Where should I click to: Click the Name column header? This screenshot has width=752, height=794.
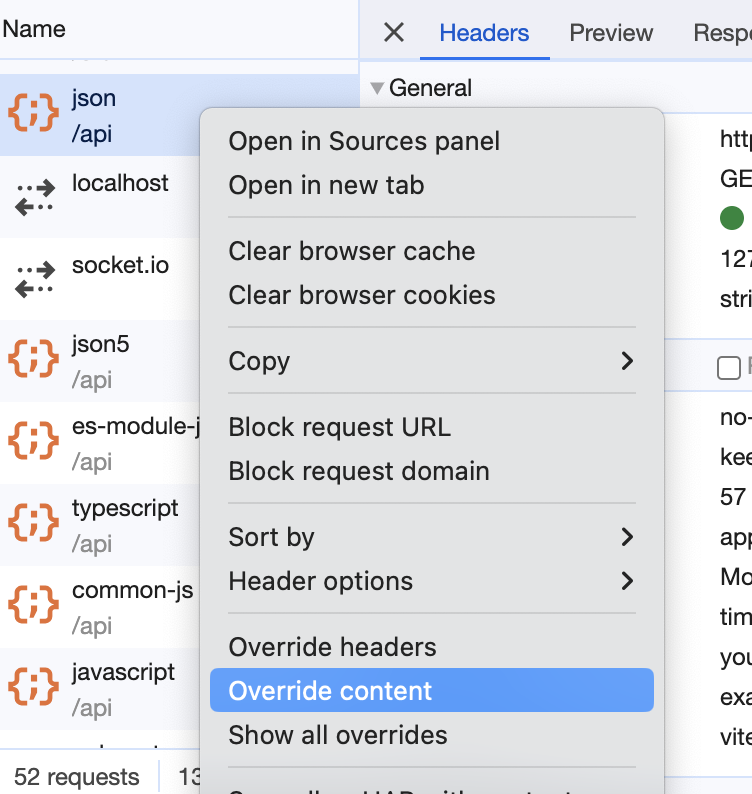tap(34, 29)
